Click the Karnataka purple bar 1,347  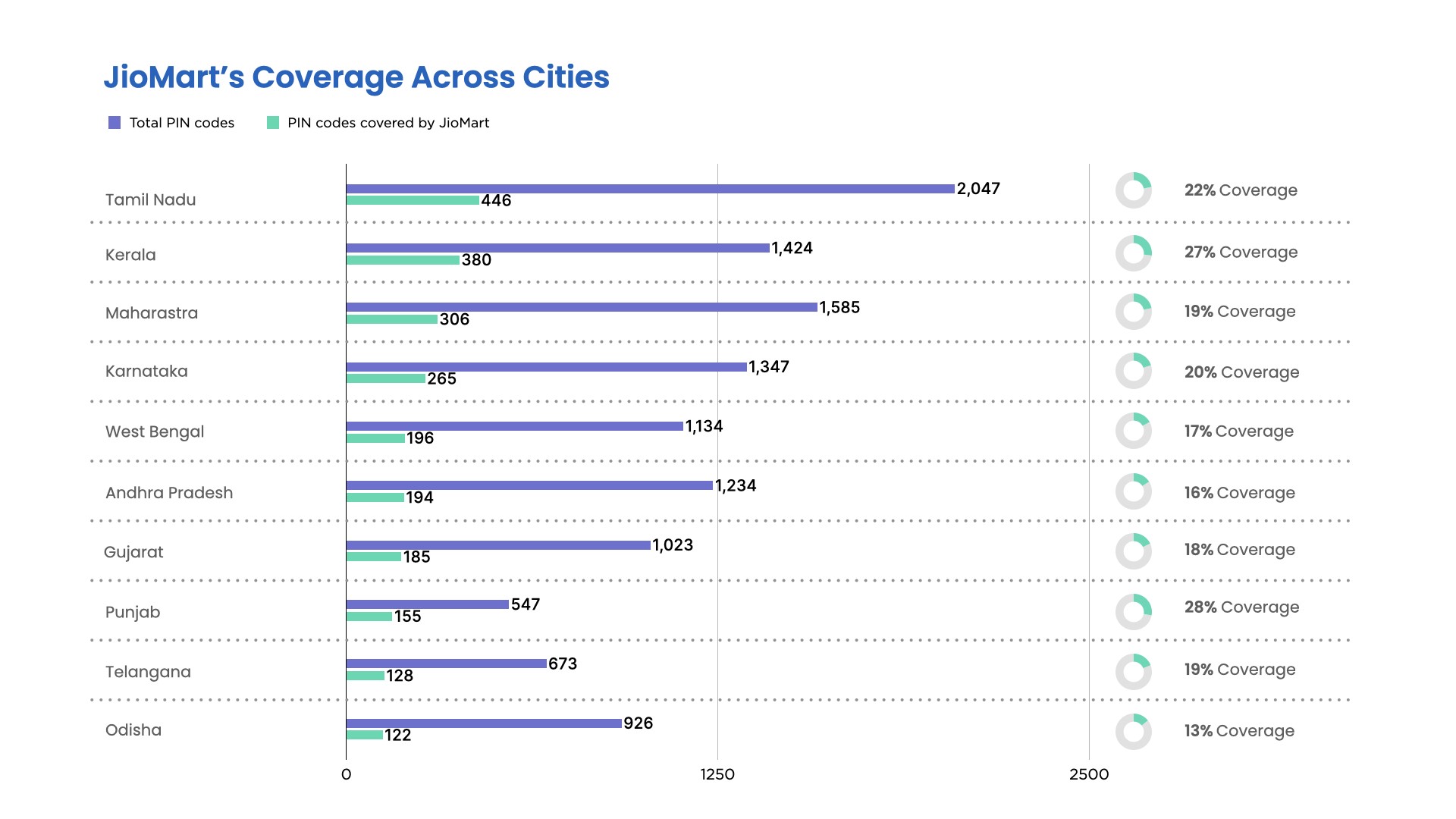(547, 367)
